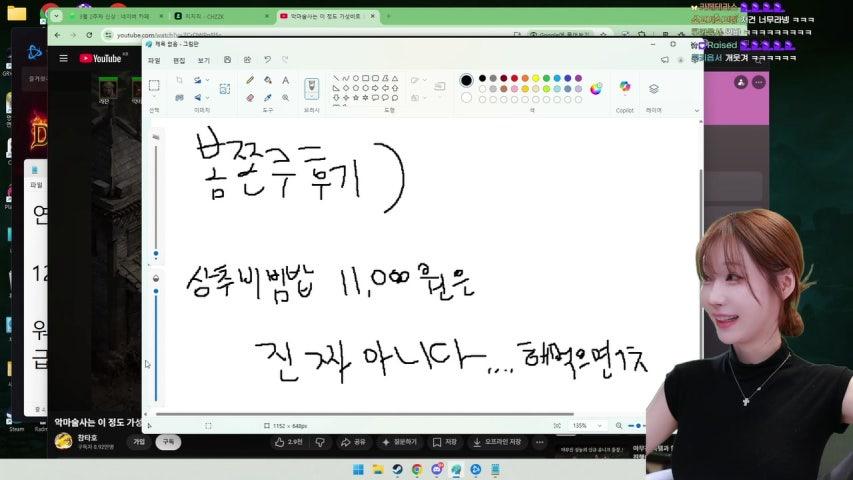Click the Crop image icon

pos(179,80)
